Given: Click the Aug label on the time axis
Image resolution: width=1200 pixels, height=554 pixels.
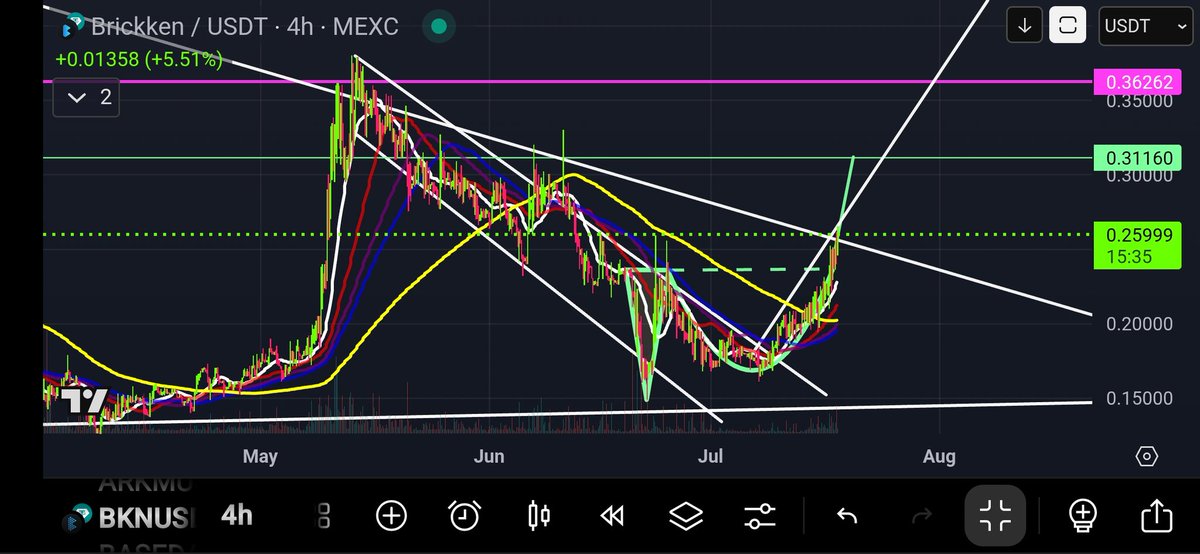Looking at the screenshot, I should pos(939,457).
